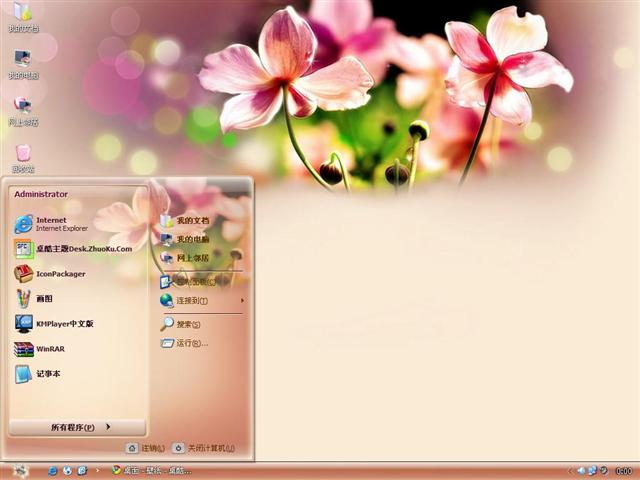Select My Documents desktop icon

pyautogui.click(x=23, y=17)
